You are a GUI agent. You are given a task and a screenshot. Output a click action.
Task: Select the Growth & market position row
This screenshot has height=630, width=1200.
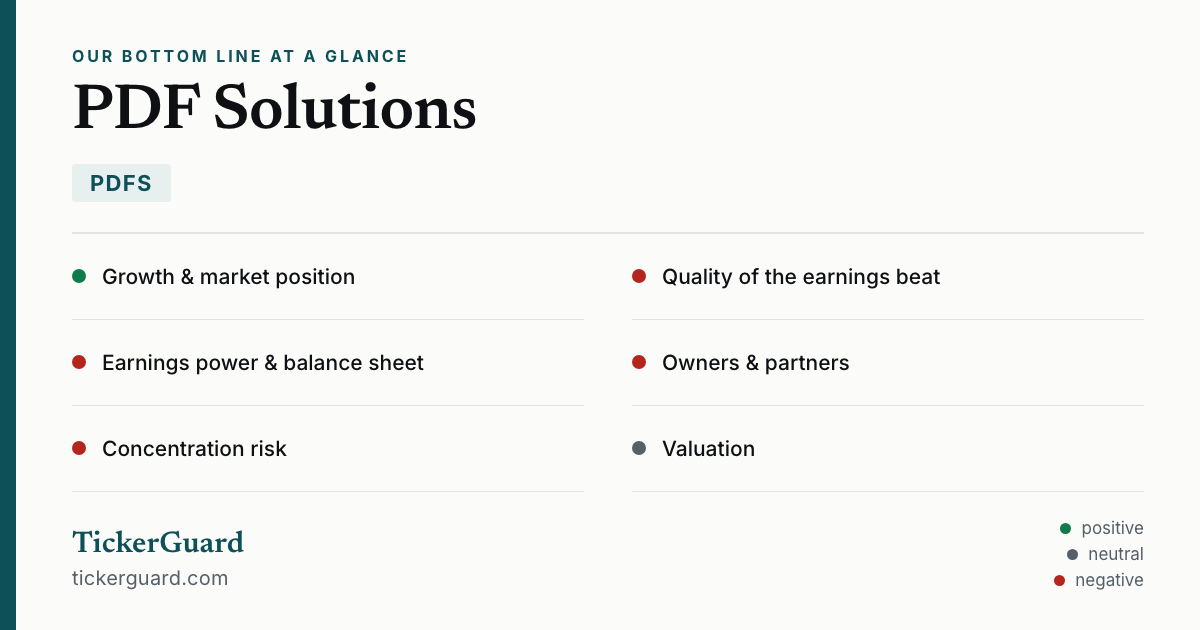(x=328, y=277)
